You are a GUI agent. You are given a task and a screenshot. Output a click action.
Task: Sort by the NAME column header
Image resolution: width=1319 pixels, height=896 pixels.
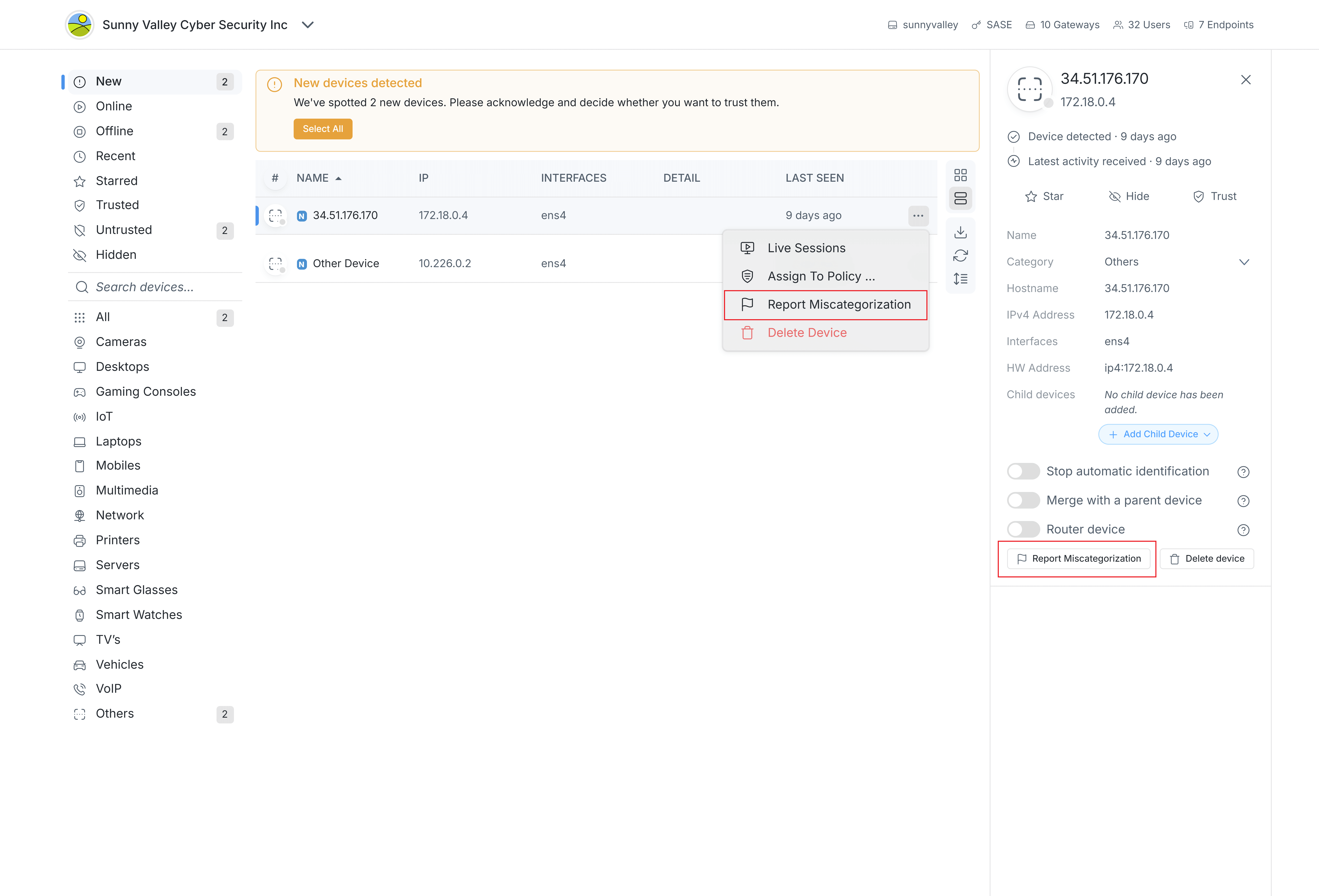319,178
